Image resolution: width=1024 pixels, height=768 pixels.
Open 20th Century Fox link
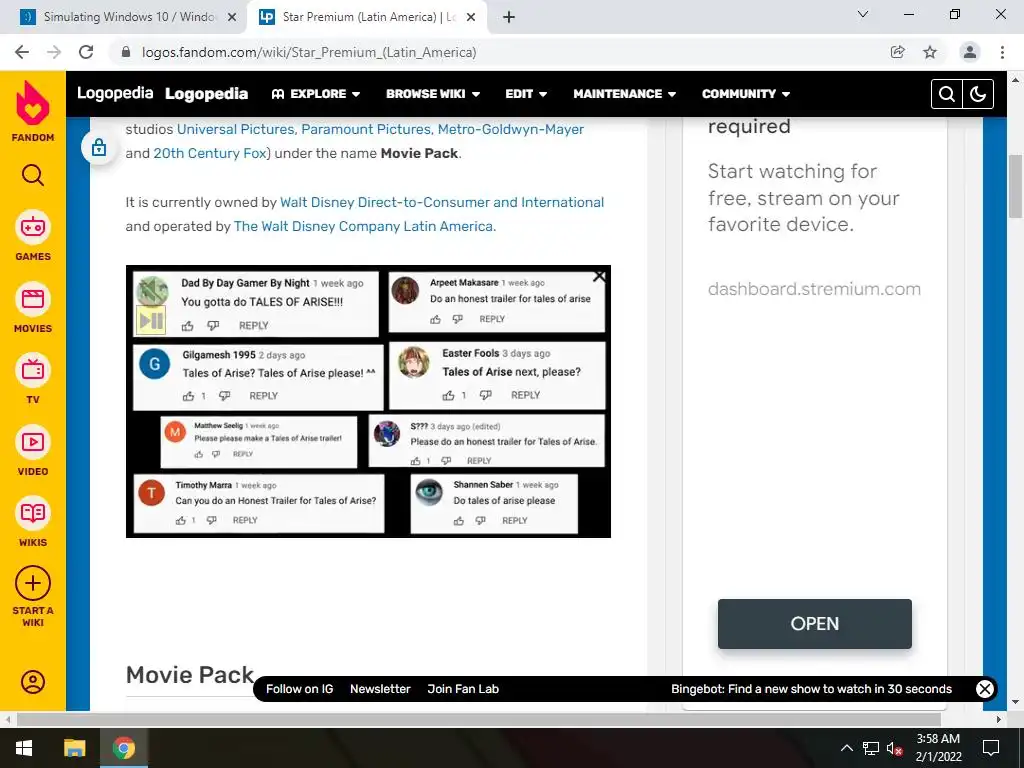pos(210,153)
